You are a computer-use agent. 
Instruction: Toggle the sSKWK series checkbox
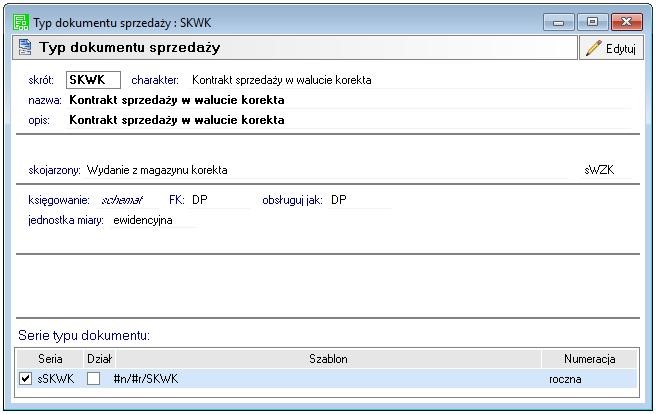click(25, 379)
